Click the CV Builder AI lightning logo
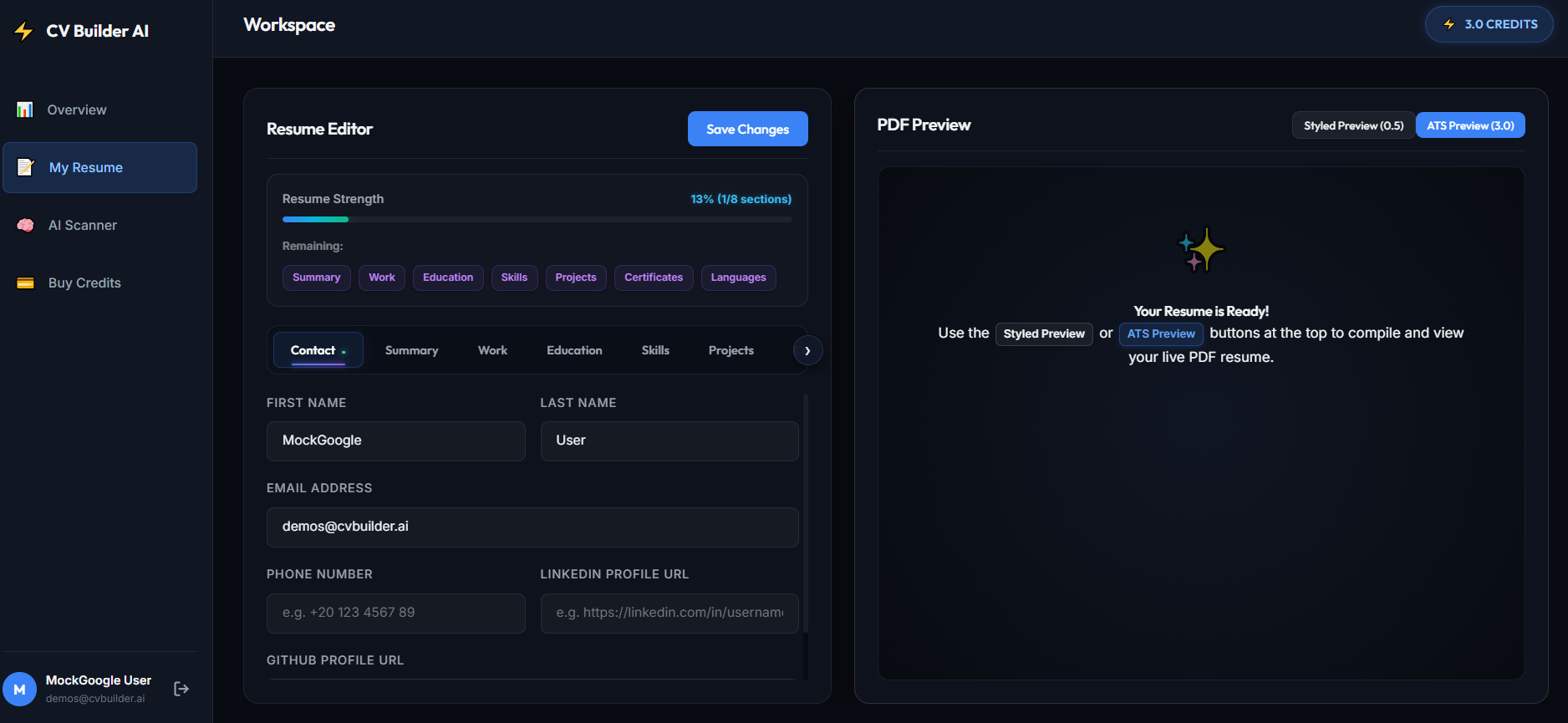The image size is (1568, 723). click(23, 31)
